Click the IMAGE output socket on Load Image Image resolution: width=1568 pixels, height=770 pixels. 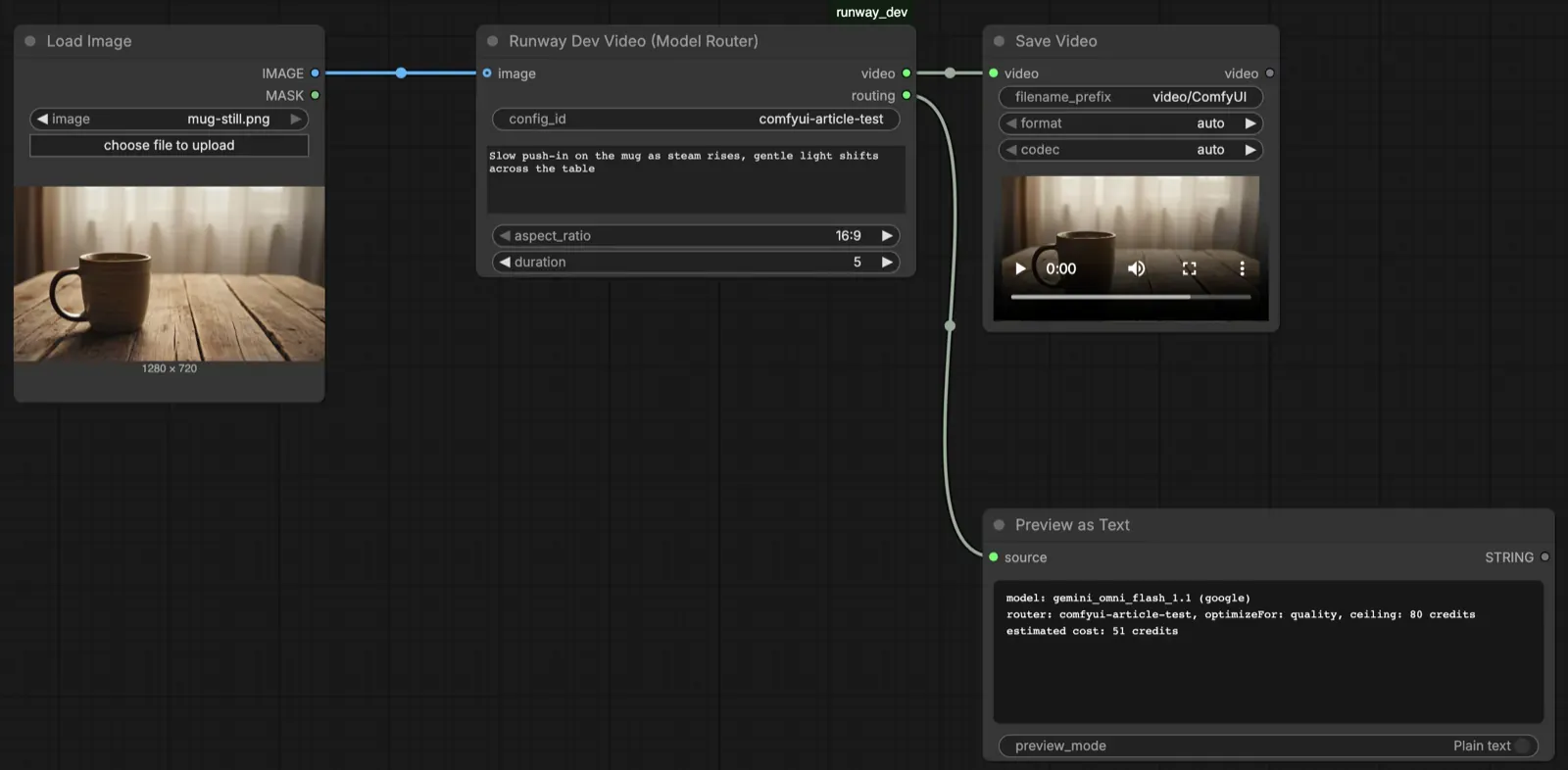click(x=315, y=73)
